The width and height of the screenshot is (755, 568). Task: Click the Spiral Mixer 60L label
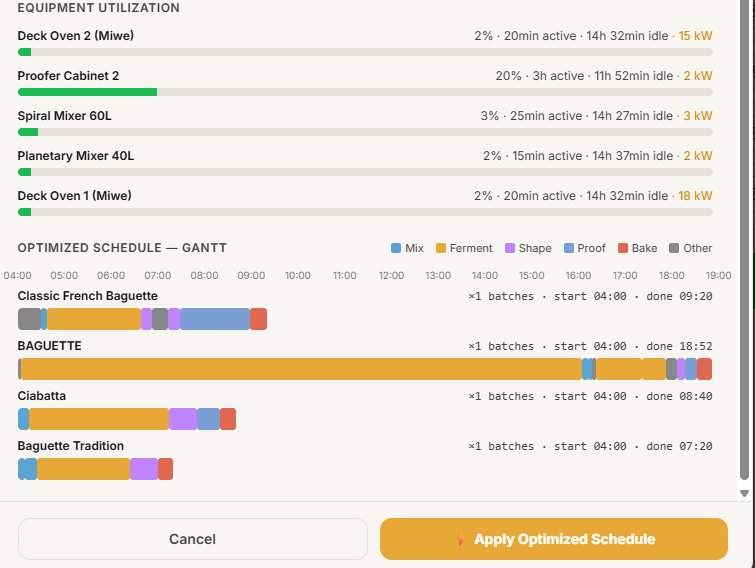point(65,116)
